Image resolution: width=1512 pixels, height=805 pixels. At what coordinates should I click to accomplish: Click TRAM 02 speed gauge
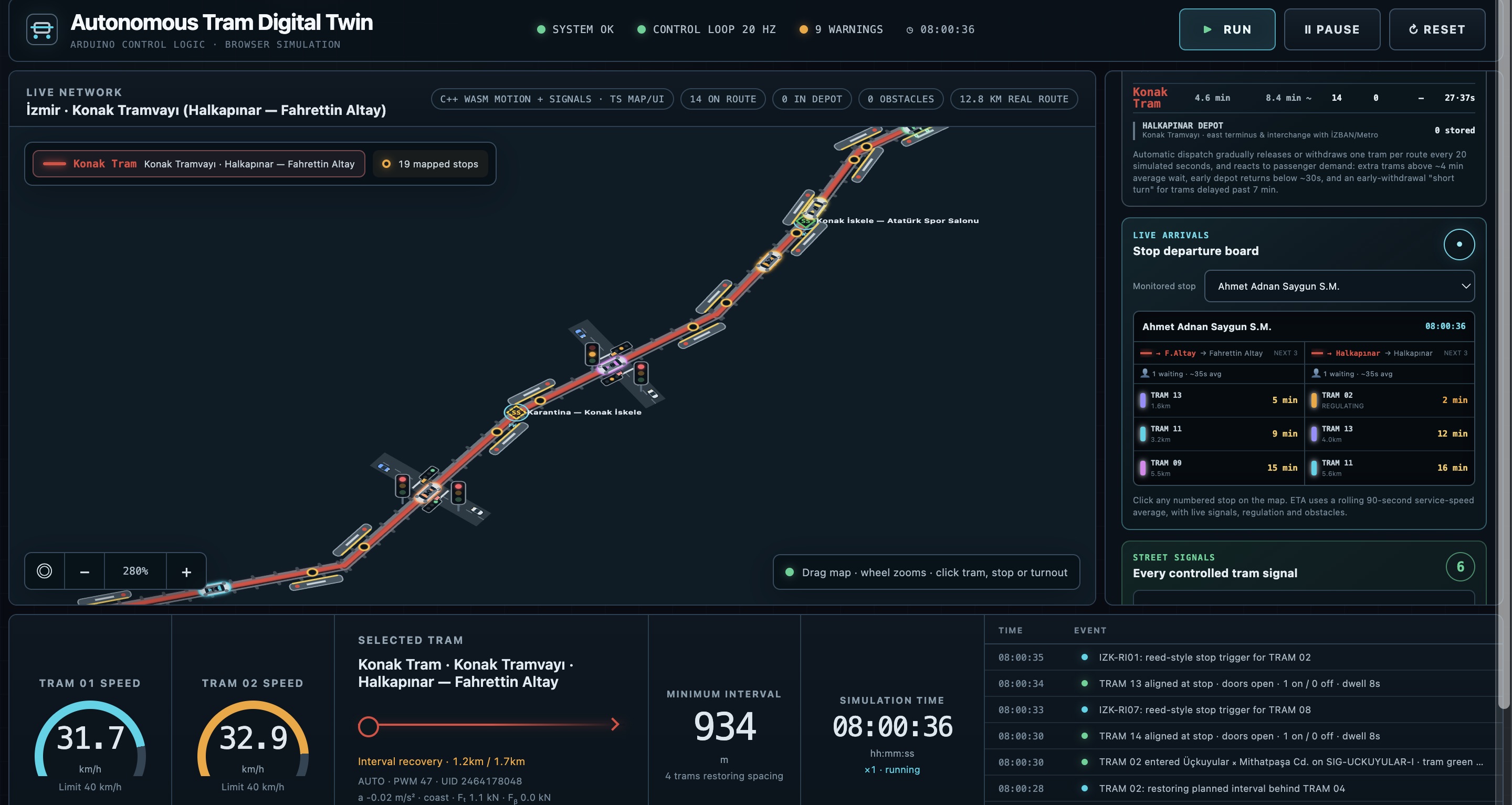[x=253, y=739]
